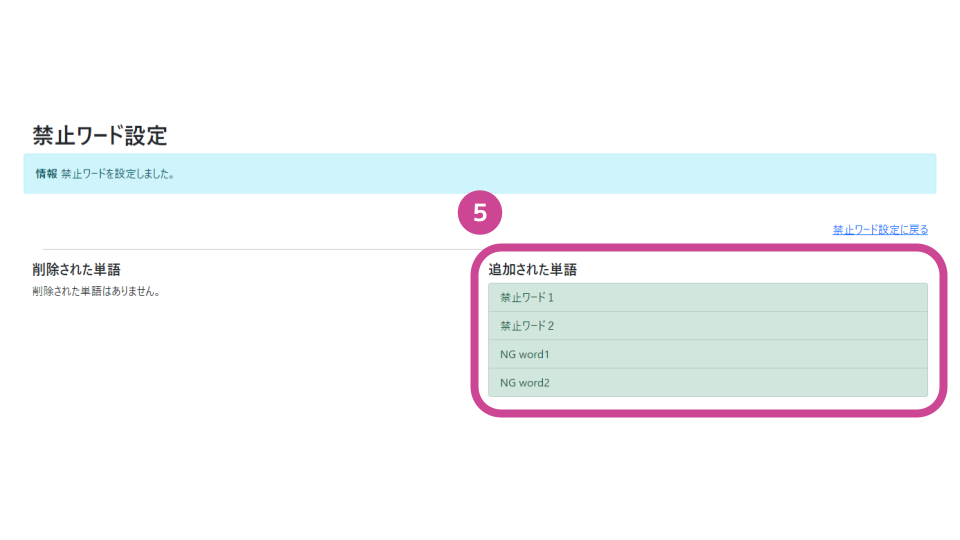Click the 禁止ワード設定 page heading

tap(100, 135)
